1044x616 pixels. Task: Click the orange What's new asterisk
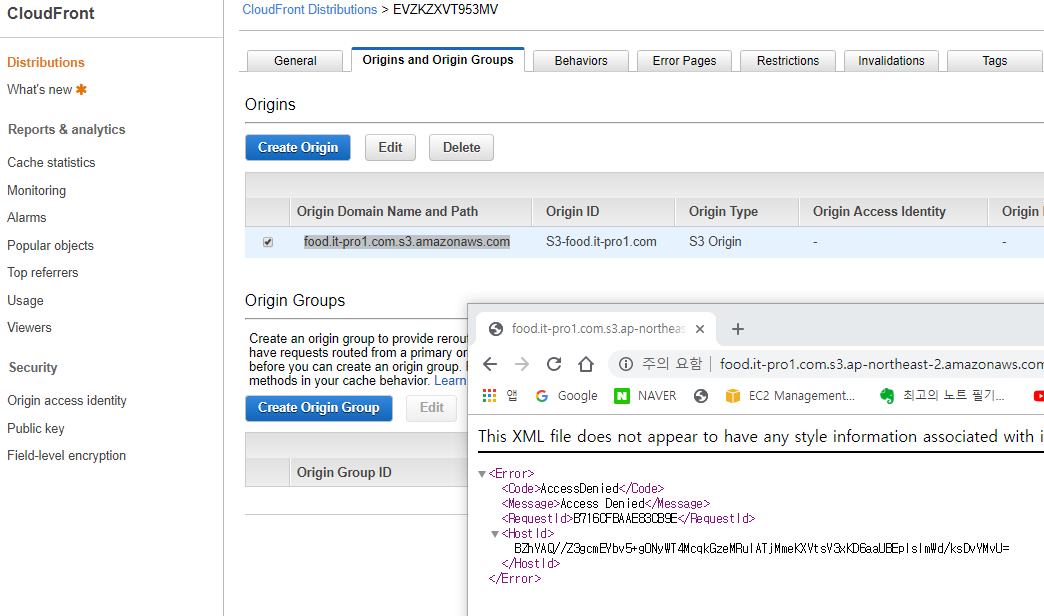(81, 89)
